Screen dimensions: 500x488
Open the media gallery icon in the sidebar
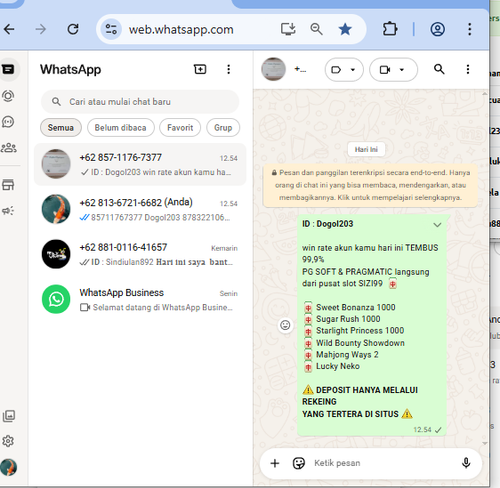[9, 416]
